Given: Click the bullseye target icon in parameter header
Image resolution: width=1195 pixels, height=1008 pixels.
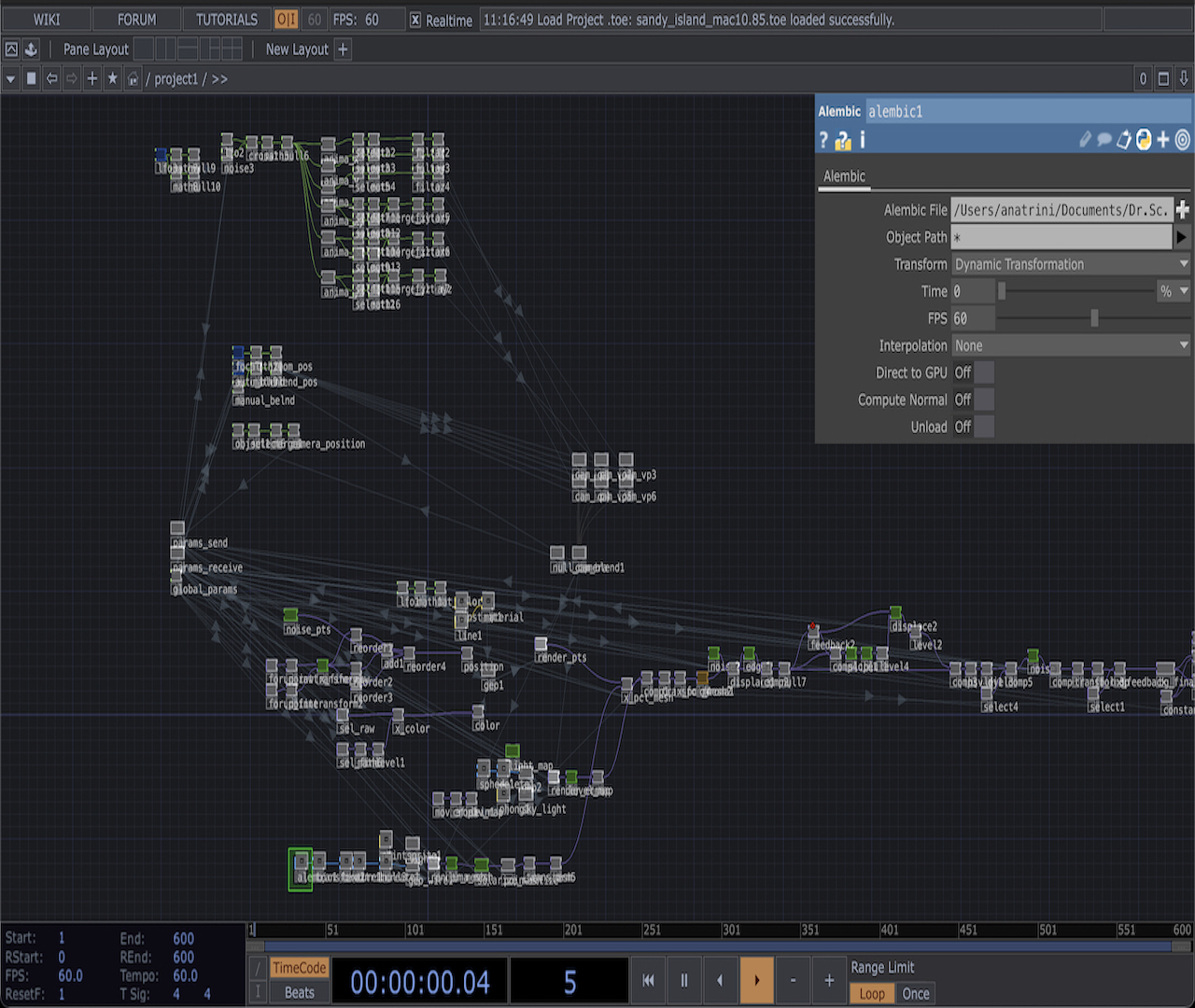Looking at the screenshot, I should pos(1180,140).
